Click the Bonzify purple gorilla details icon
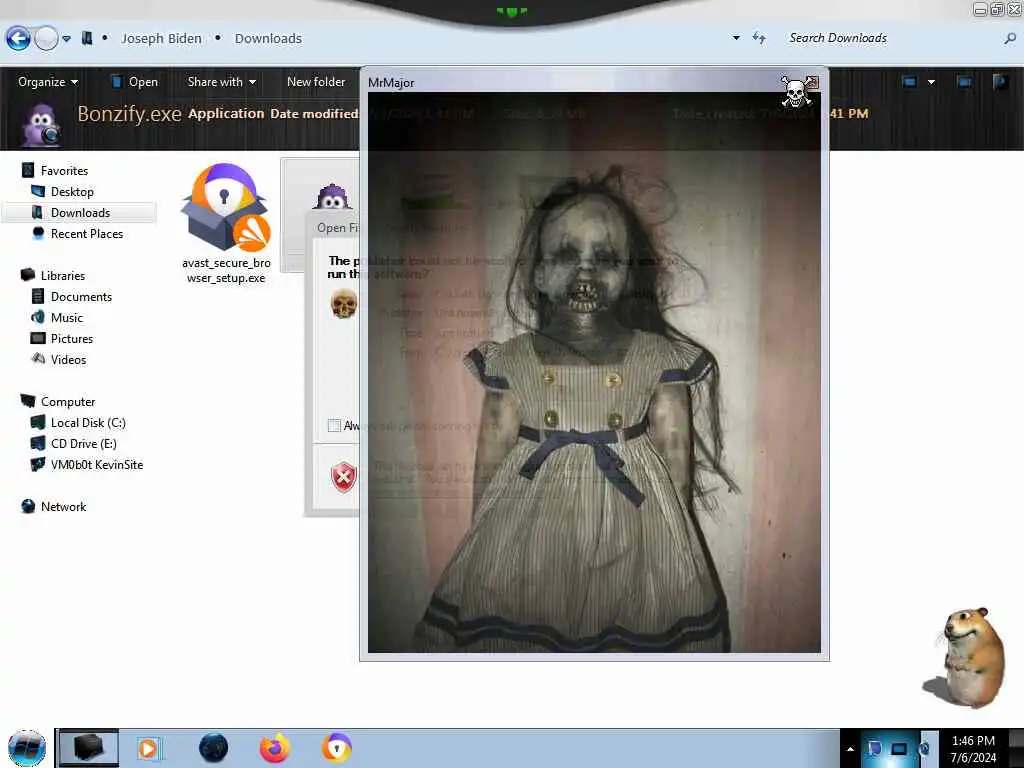Viewport: 1024px width, 768px height. 40,125
